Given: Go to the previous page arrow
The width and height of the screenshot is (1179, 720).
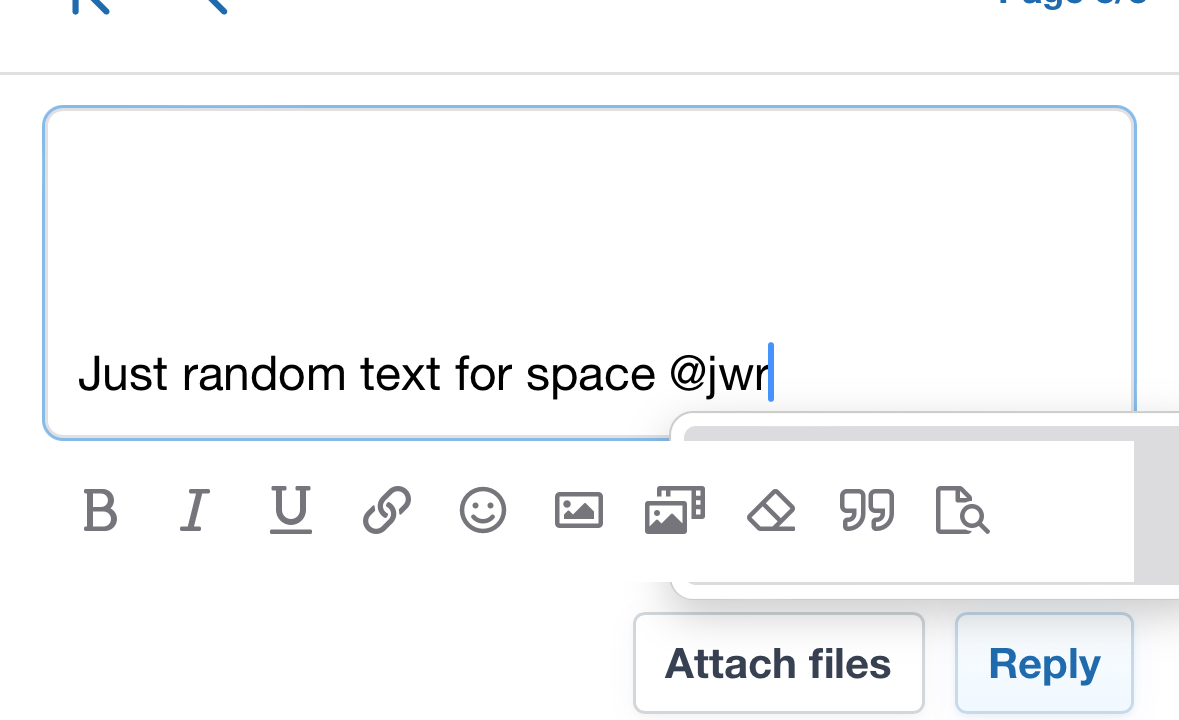Looking at the screenshot, I should tap(214, 5).
